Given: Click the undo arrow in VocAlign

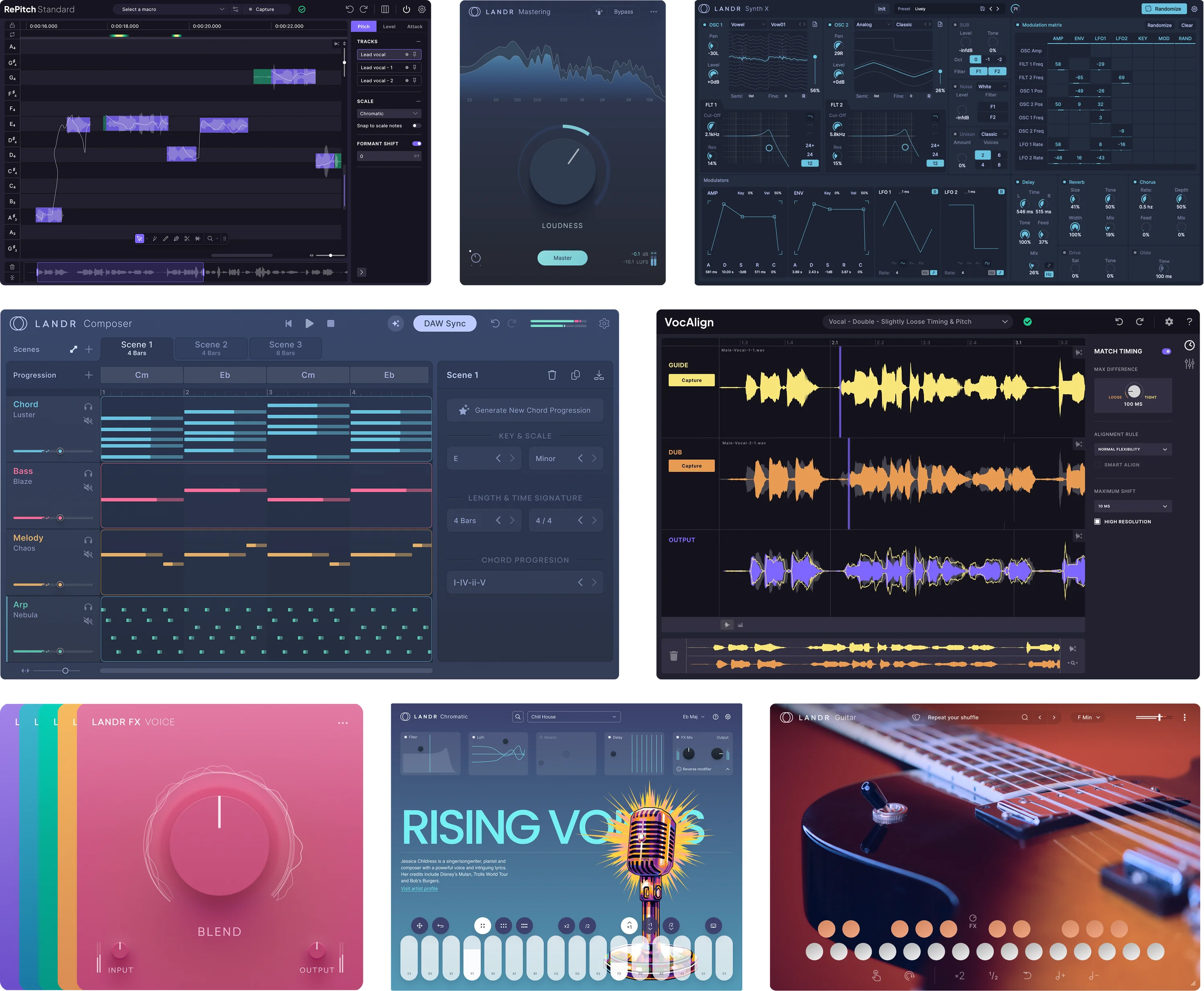Looking at the screenshot, I should (x=1119, y=322).
